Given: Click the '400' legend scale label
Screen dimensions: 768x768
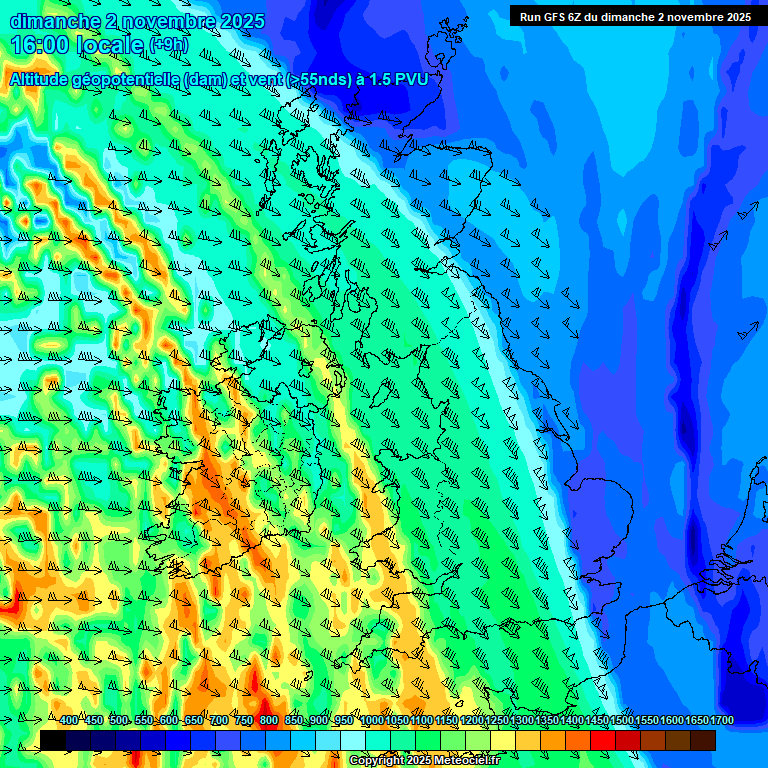Looking at the screenshot, I should pos(68,721).
